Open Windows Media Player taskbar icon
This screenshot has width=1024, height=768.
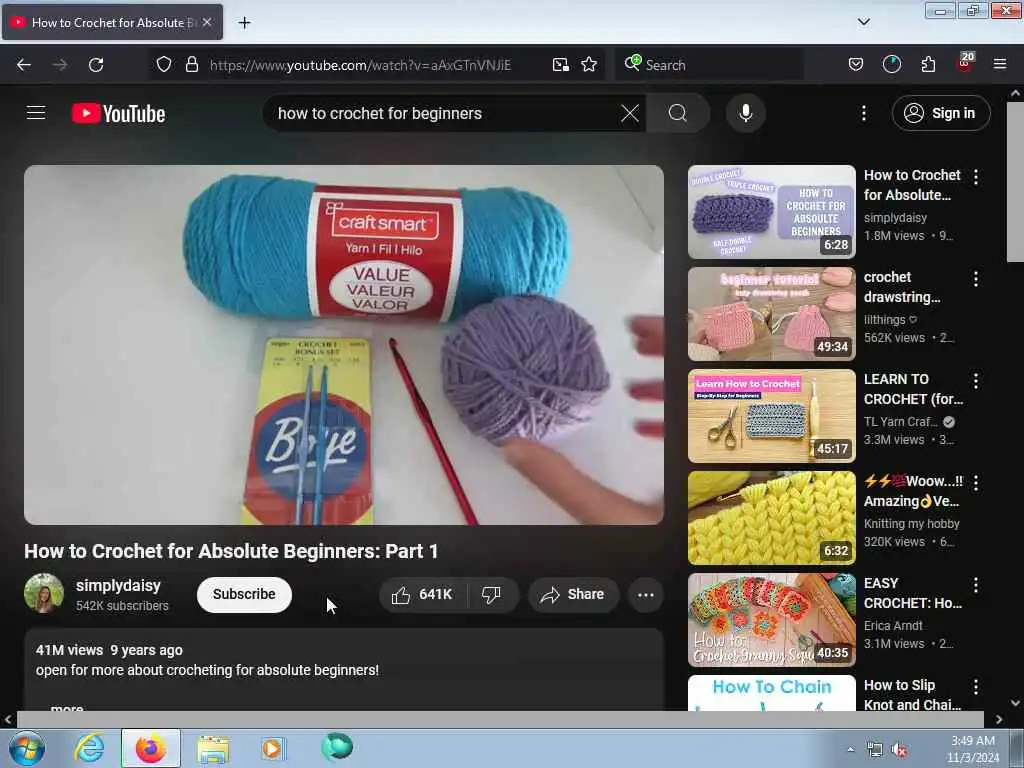tap(273, 748)
